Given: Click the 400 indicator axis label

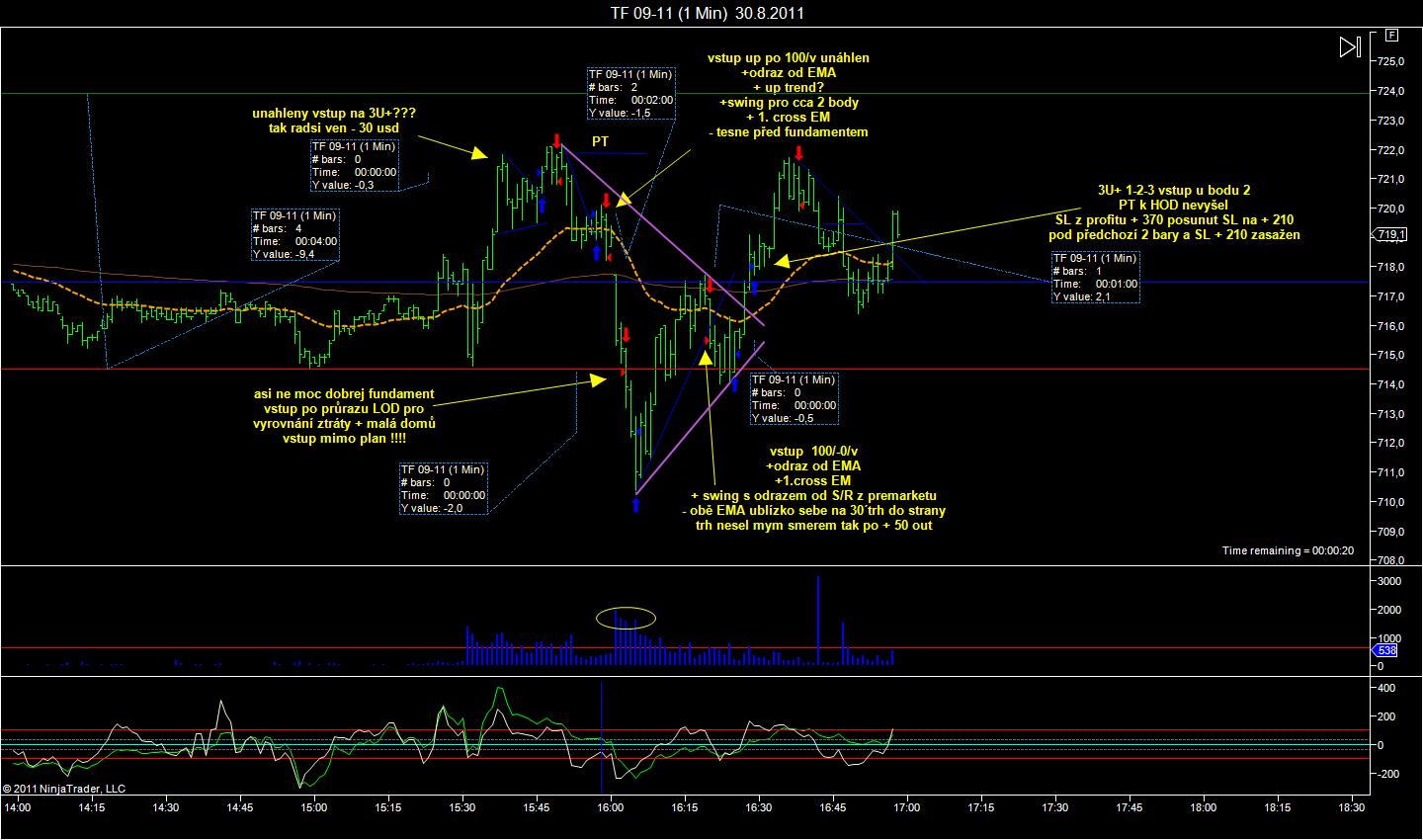Looking at the screenshot, I should (x=1385, y=687).
